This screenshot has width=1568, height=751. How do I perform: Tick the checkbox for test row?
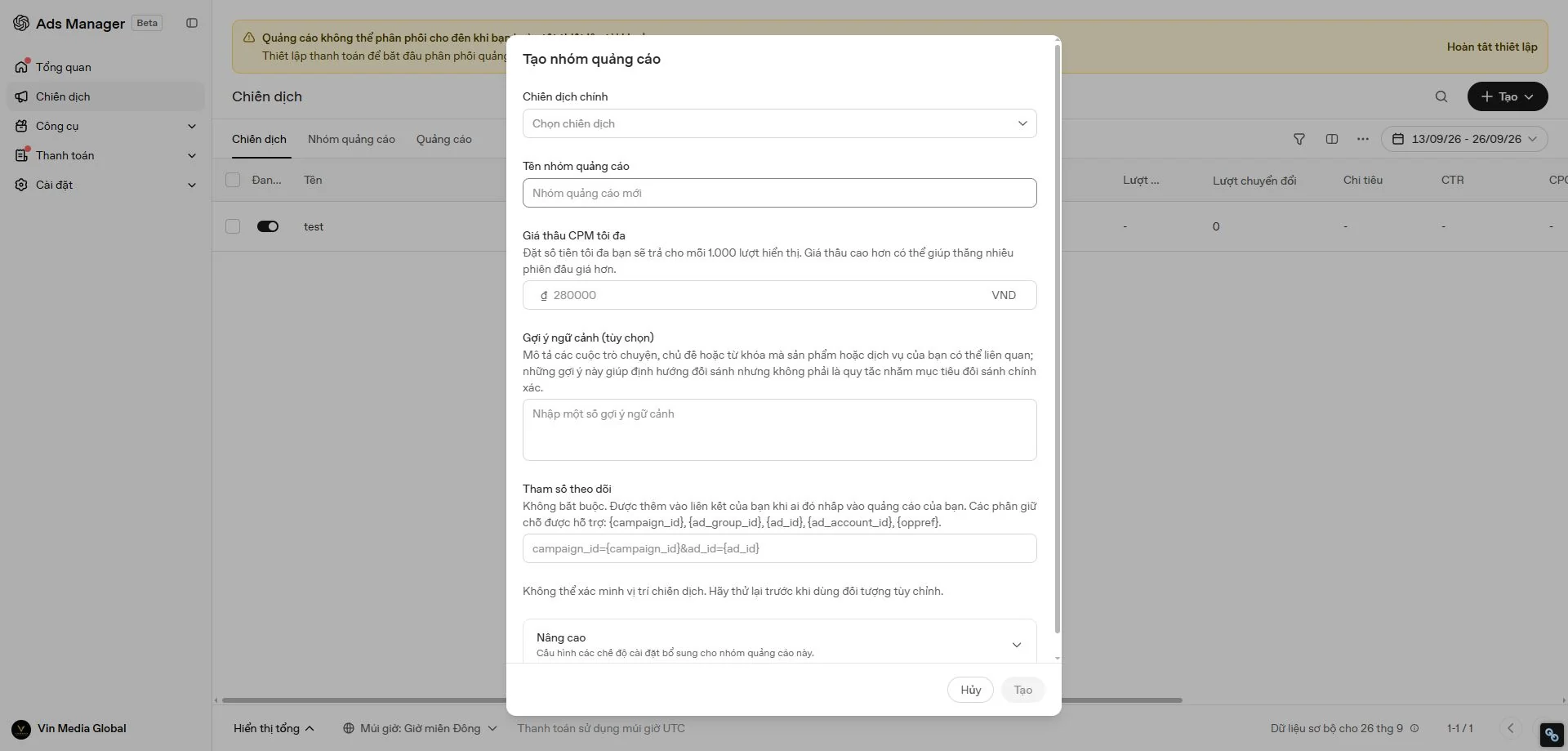(x=233, y=226)
